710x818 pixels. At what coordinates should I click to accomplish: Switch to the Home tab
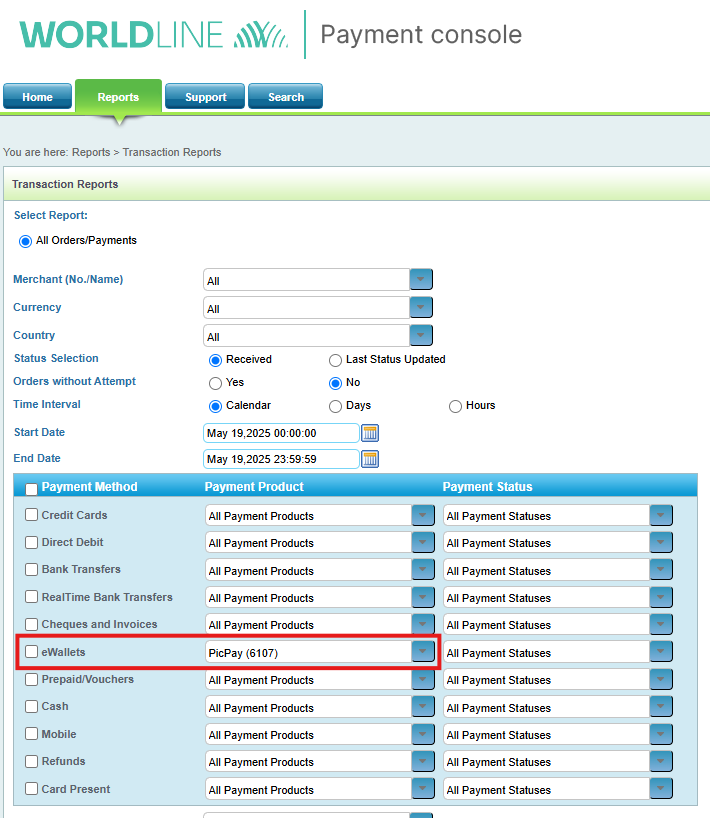[37, 97]
